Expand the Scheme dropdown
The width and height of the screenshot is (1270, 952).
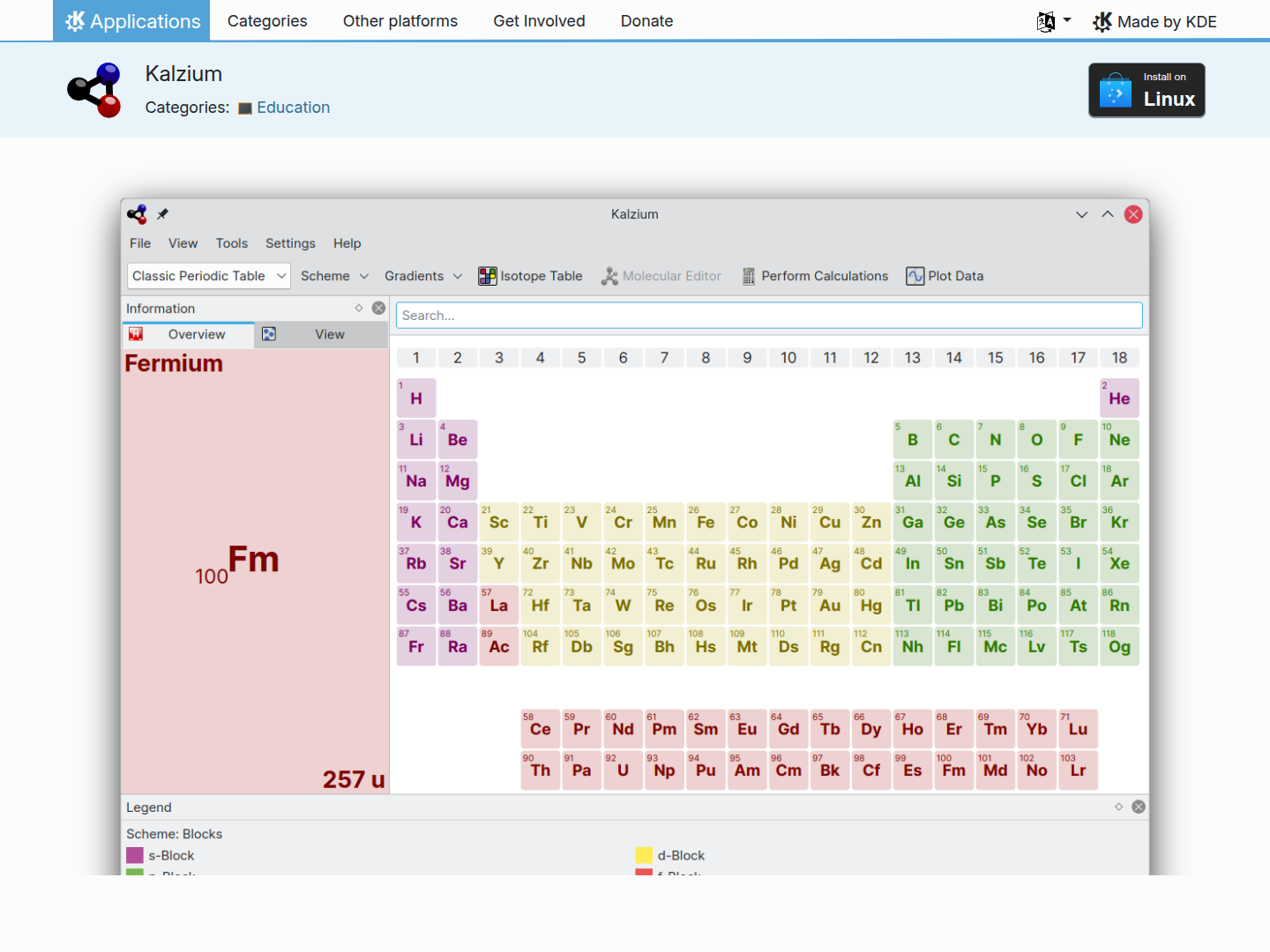[x=334, y=276]
